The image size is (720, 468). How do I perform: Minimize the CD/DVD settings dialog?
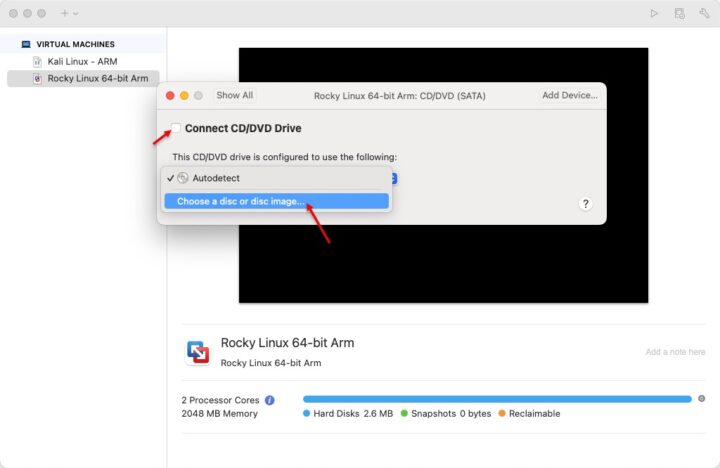pos(184,96)
